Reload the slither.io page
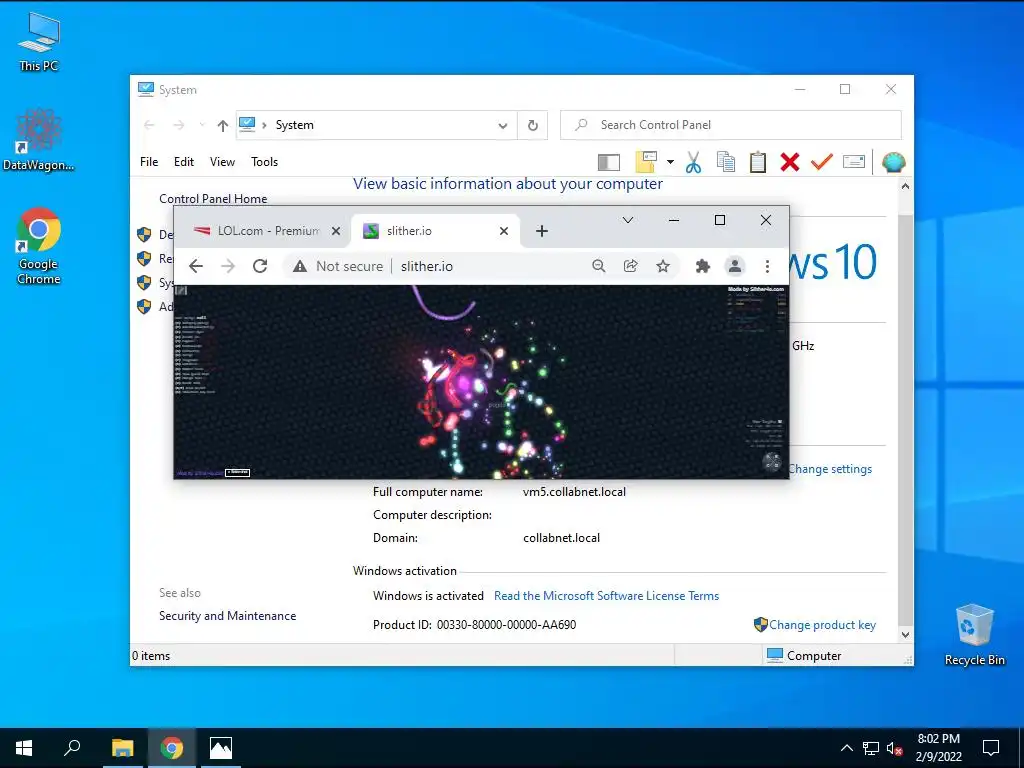 tap(260, 266)
